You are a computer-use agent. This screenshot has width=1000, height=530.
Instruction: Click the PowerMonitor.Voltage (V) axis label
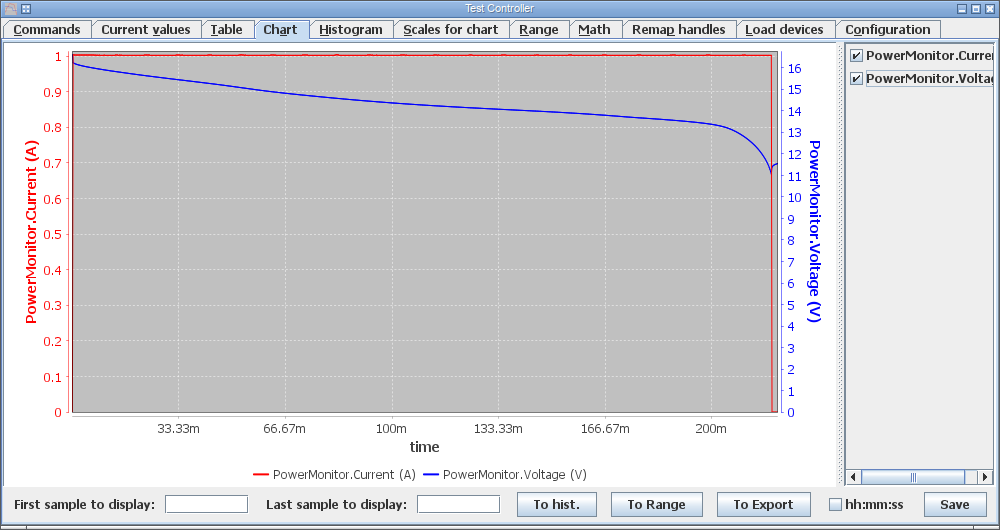pyautogui.click(x=814, y=231)
